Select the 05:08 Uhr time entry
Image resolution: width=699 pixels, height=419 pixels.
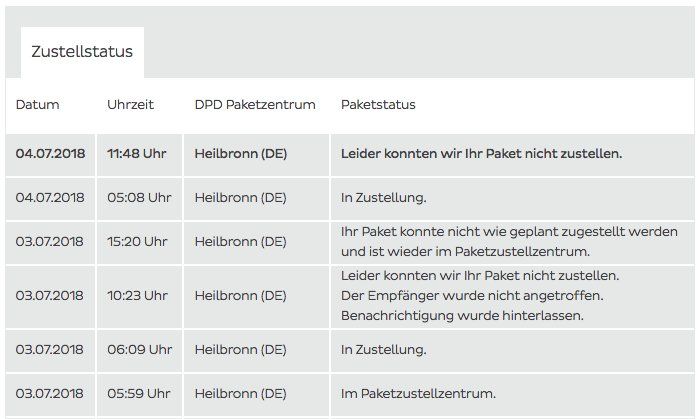coord(139,197)
